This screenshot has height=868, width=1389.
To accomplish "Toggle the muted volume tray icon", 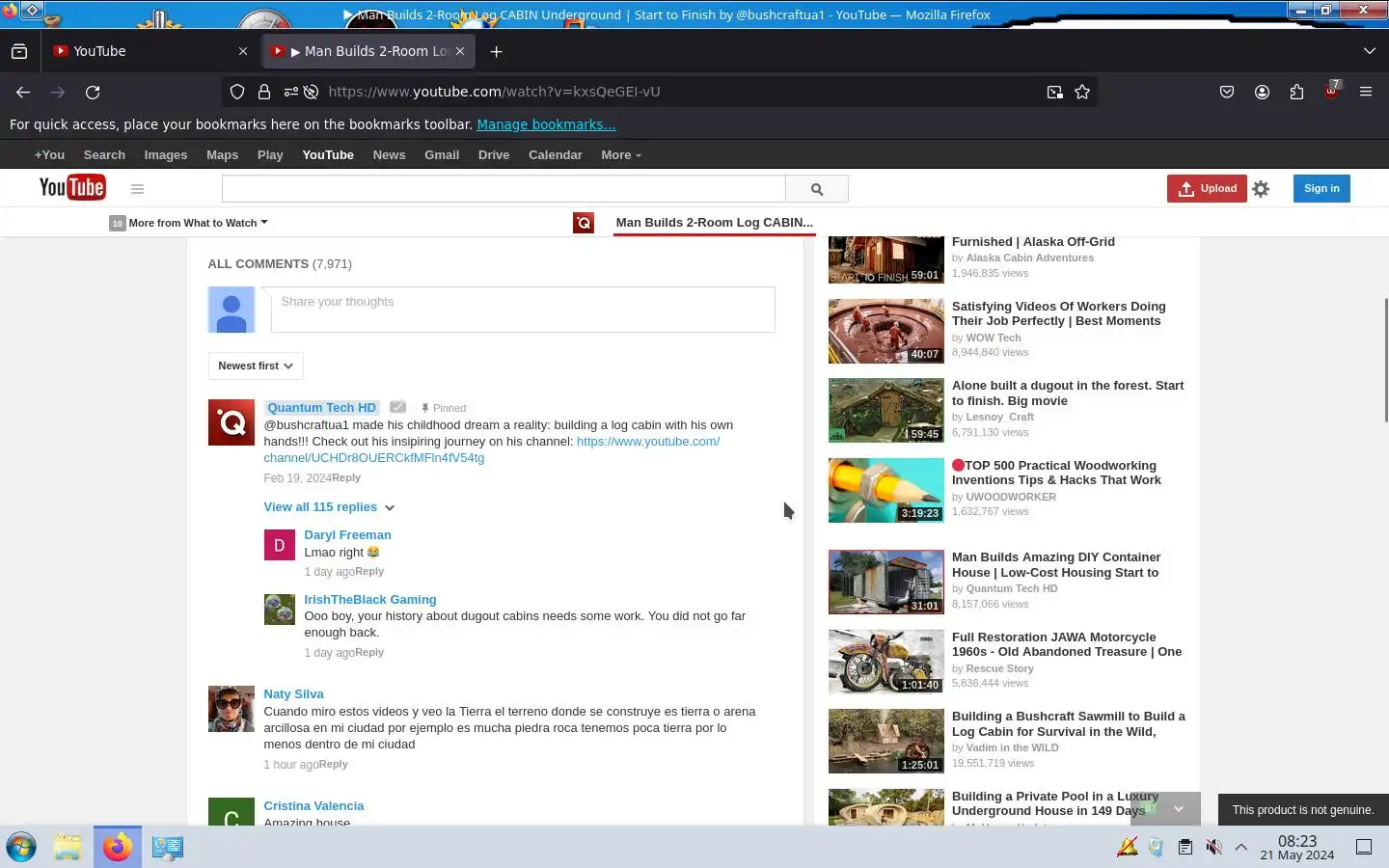I will click(1213, 847).
